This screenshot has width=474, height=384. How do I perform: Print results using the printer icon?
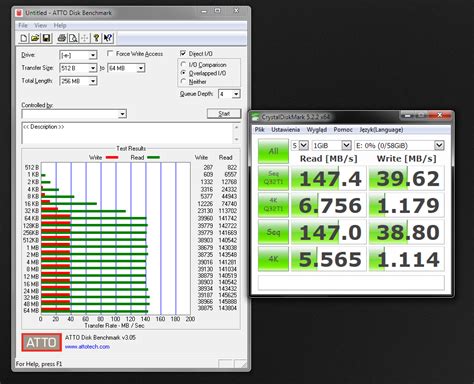(62, 38)
